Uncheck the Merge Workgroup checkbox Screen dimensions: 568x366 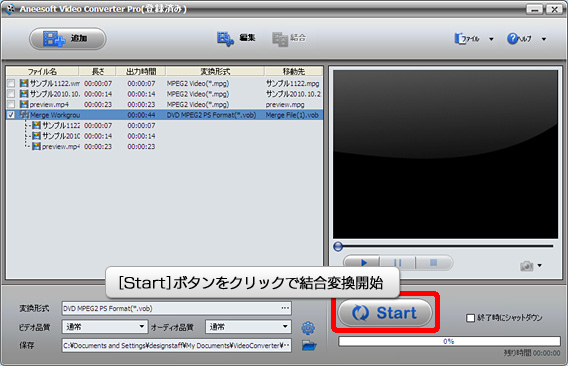[x=11, y=115]
